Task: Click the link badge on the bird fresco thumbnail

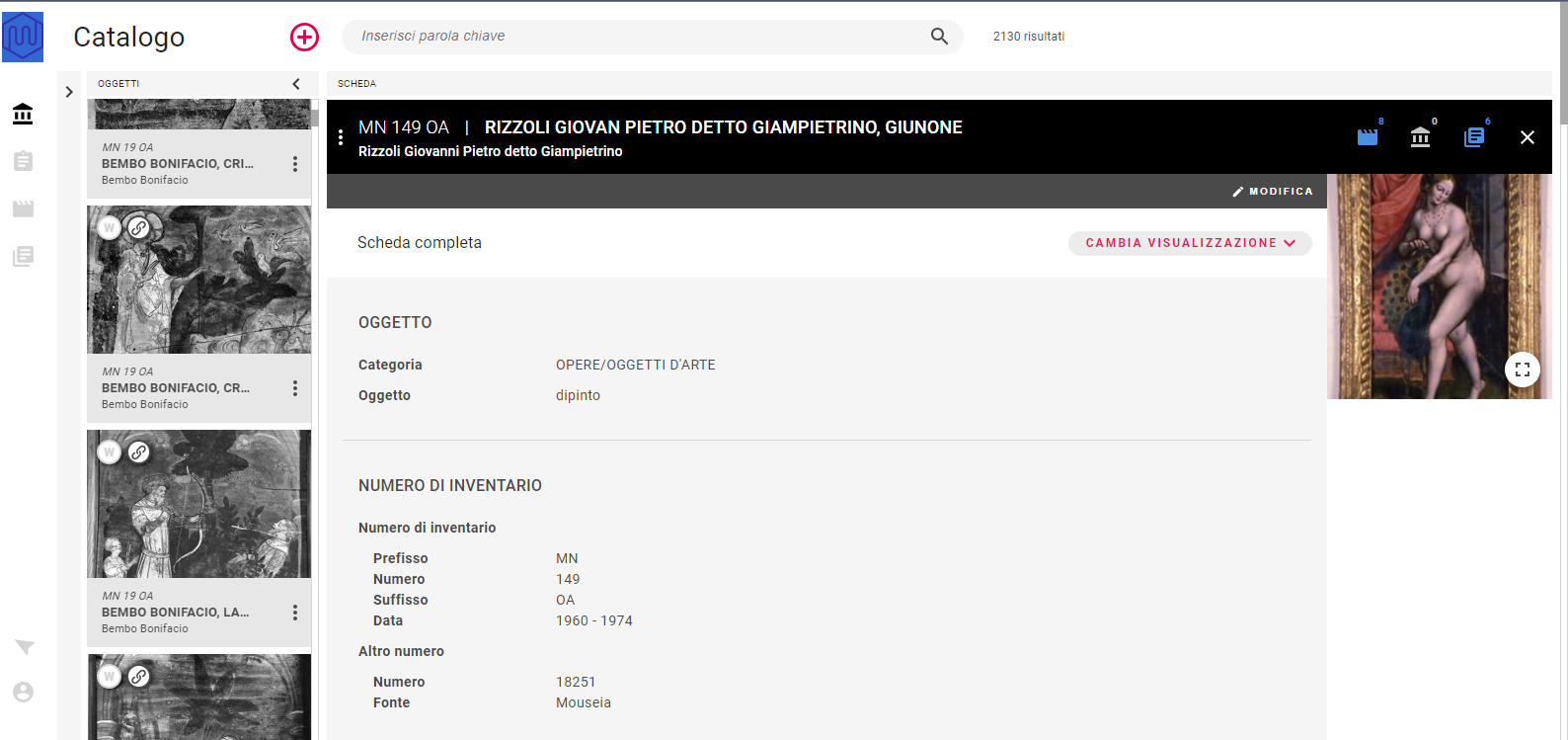Action: [139, 228]
